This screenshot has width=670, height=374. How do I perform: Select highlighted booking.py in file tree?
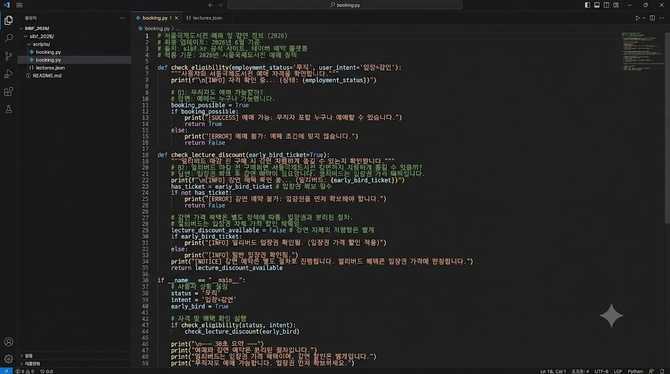(x=74, y=60)
